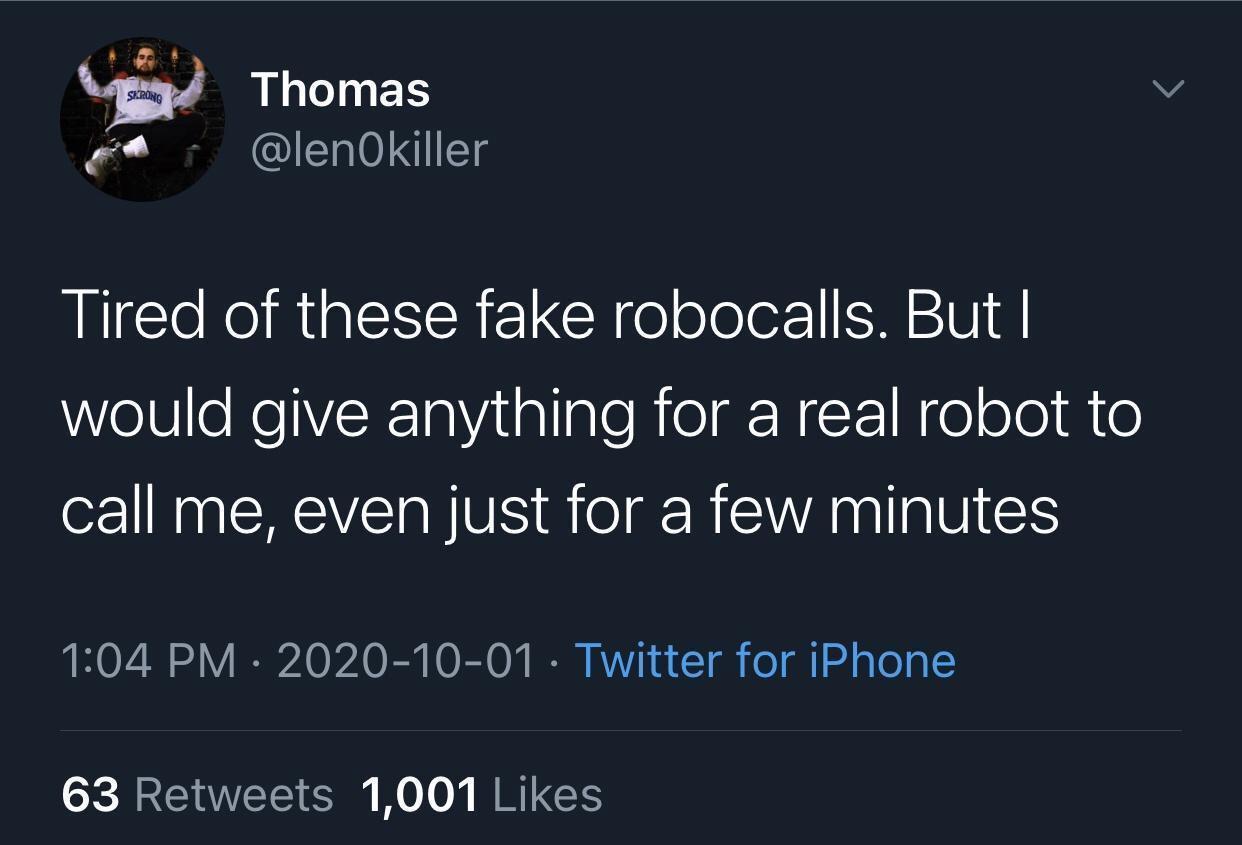View the 63 Retweets list

(x=197, y=795)
